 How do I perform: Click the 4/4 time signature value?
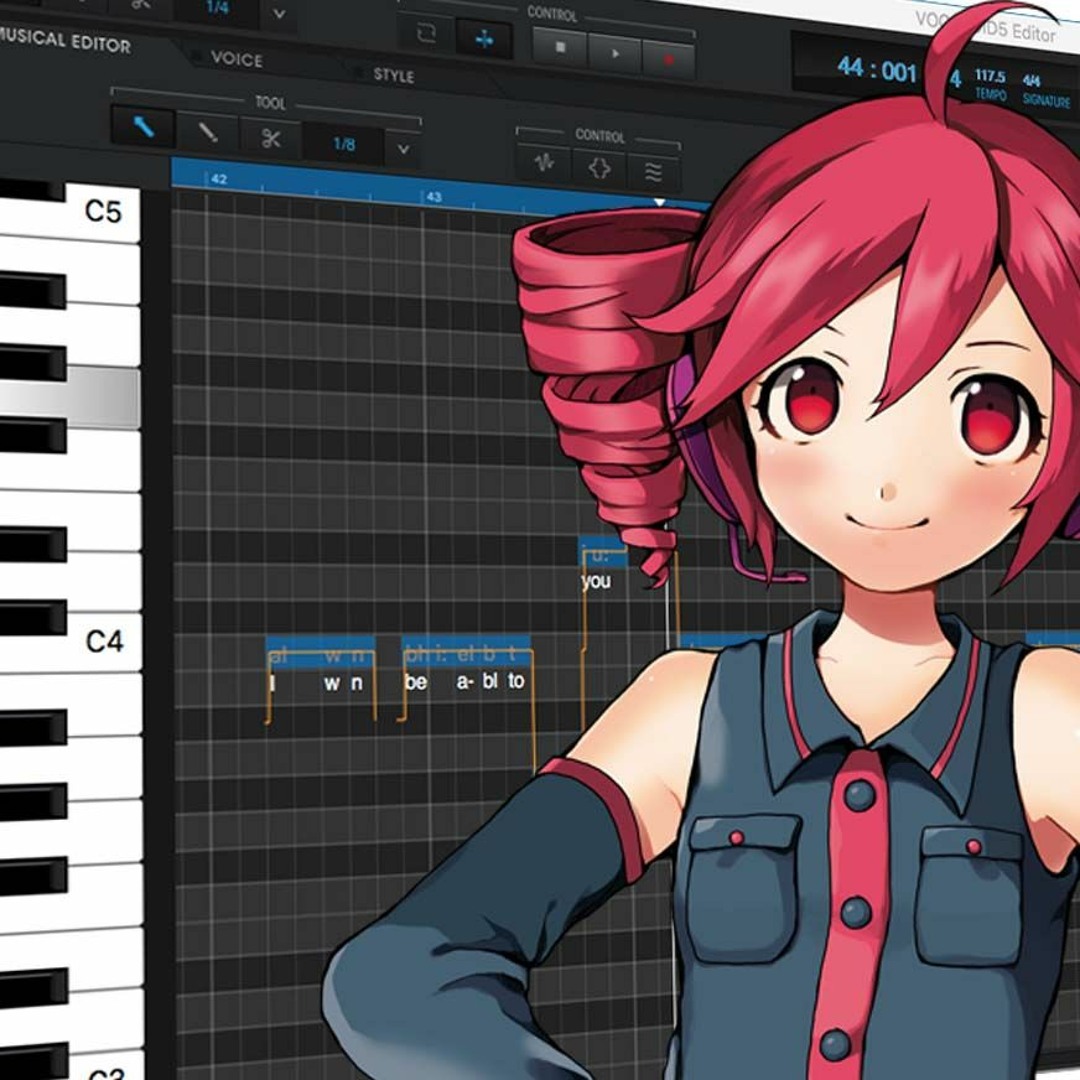pyautogui.click(x=1031, y=81)
